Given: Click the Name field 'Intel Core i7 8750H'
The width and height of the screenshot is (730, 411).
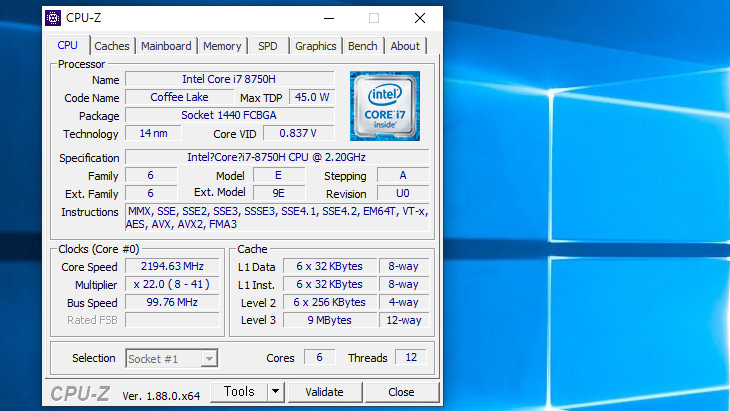Looking at the screenshot, I should 230,79.
